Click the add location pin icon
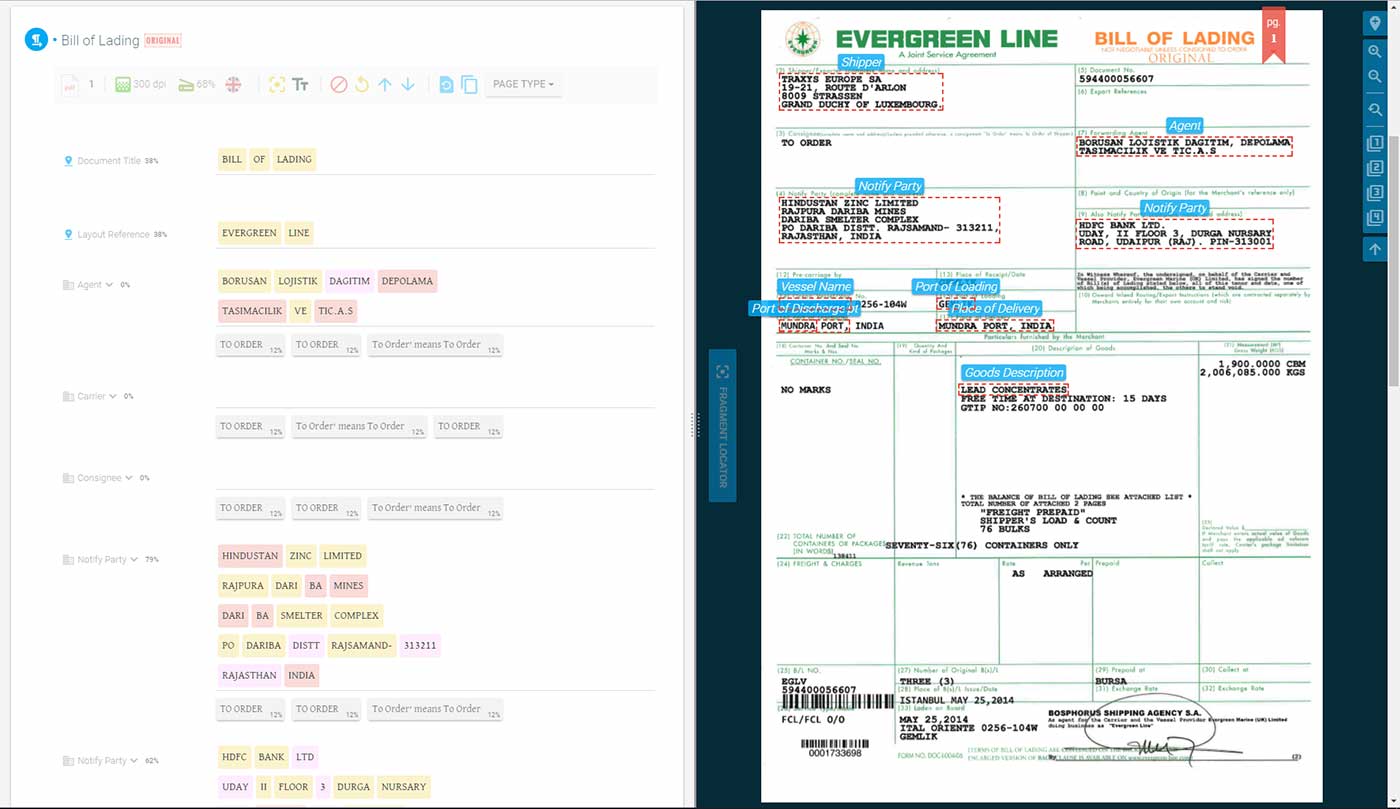The height and width of the screenshot is (809, 1400). click(1375, 22)
